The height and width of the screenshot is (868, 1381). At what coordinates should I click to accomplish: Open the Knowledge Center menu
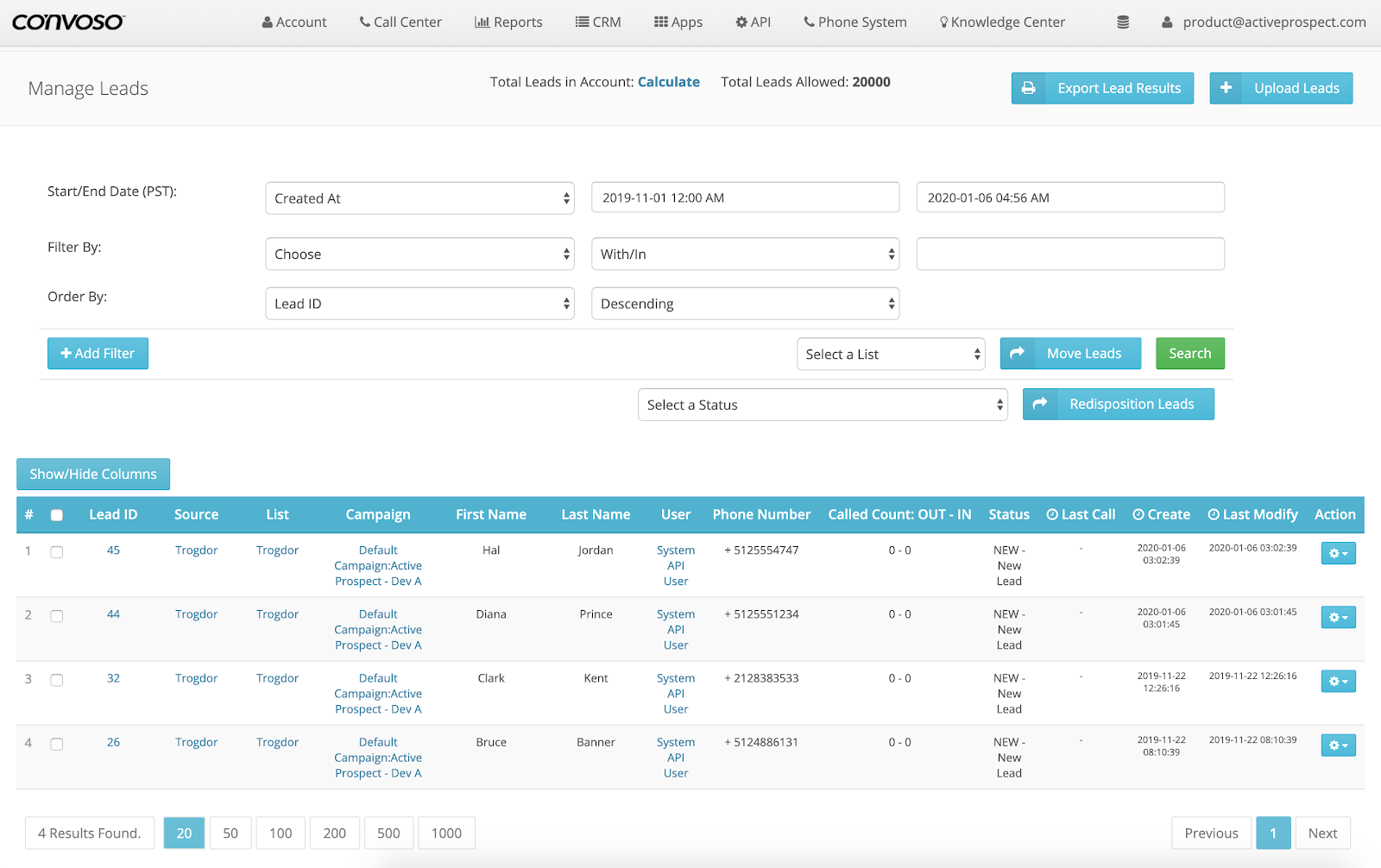(x=1002, y=22)
